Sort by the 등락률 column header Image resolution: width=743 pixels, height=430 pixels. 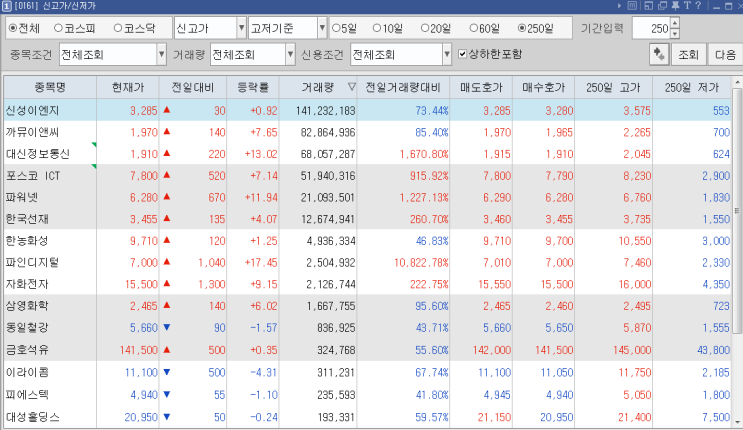pyautogui.click(x=253, y=87)
